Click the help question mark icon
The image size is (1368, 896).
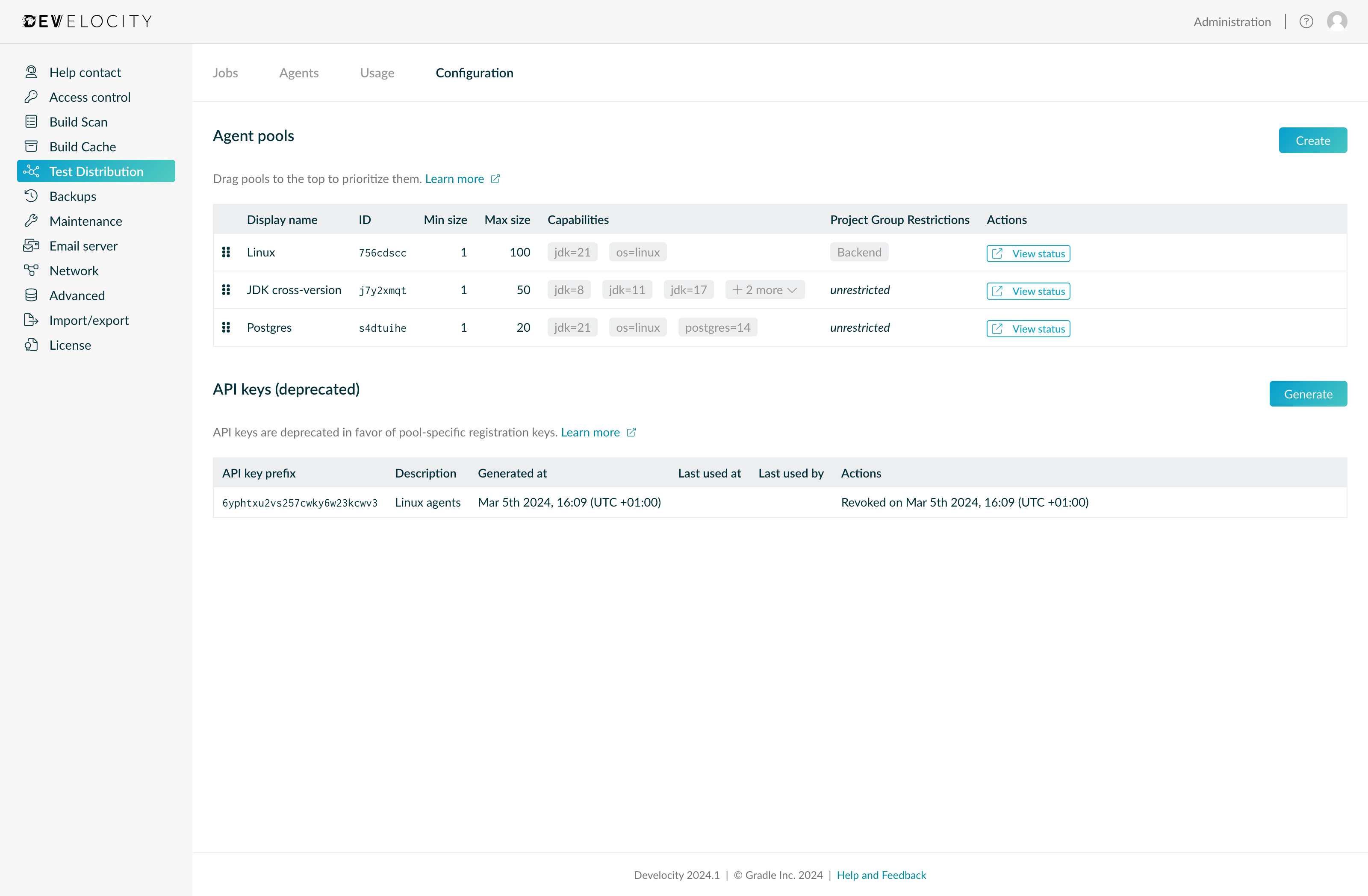coord(1306,21)
